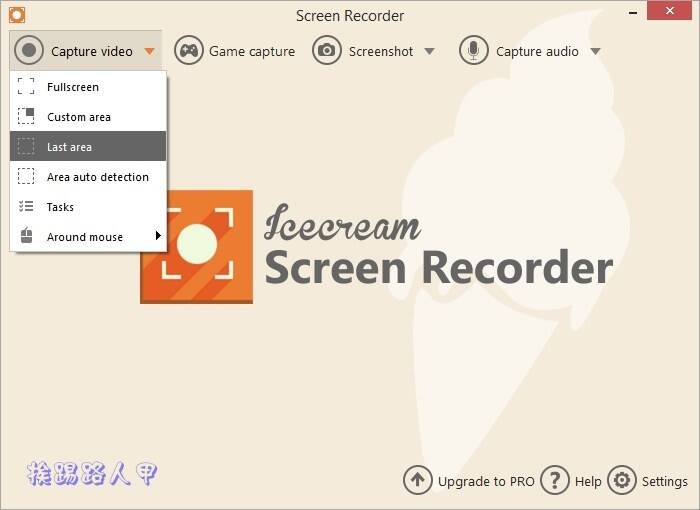Open the Capture audio dropdown arrow
This screenshot has height=510, width=700.
[595, 51]
